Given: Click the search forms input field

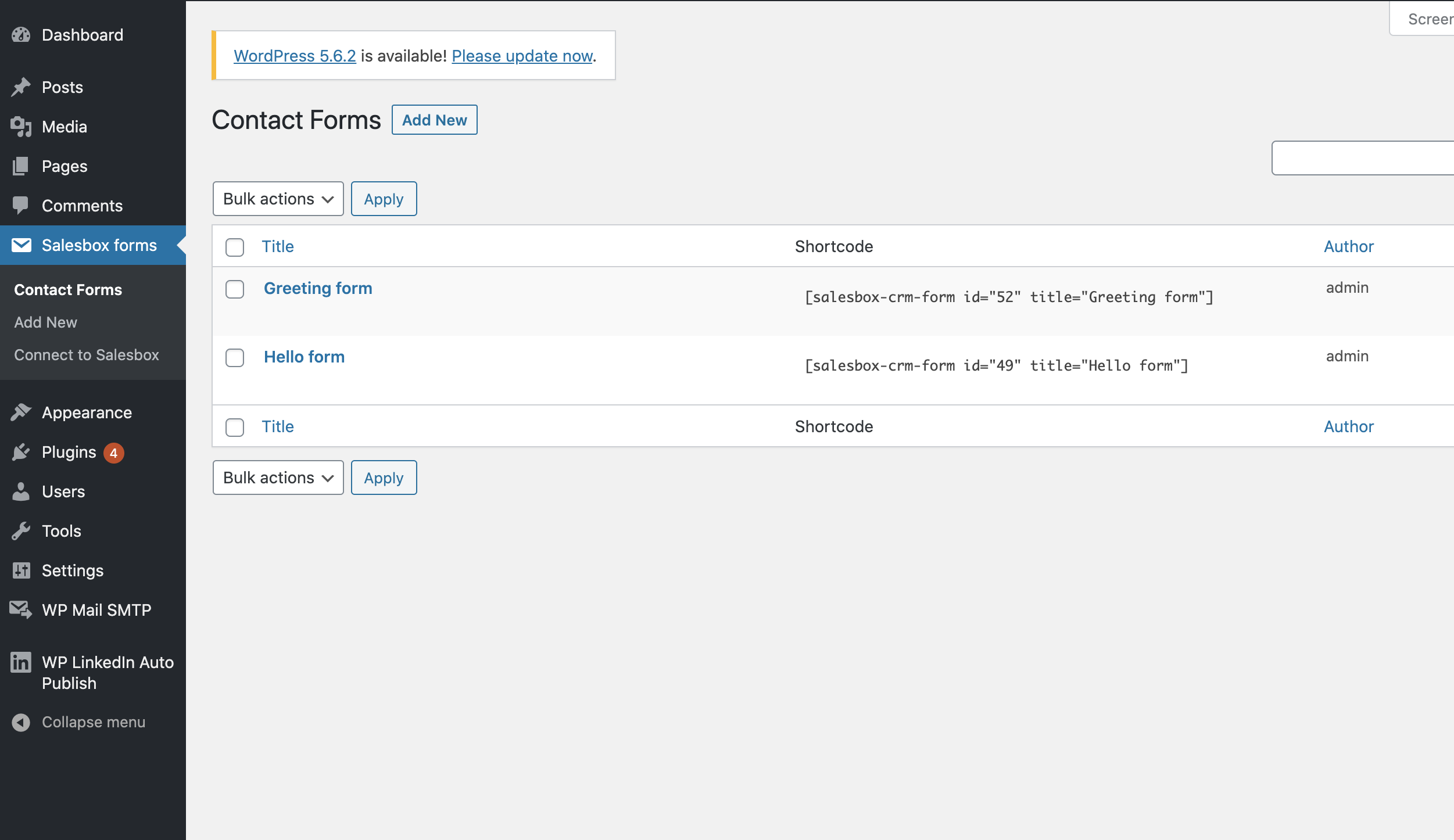Looking at the screenshot, I should point(1363,157).
